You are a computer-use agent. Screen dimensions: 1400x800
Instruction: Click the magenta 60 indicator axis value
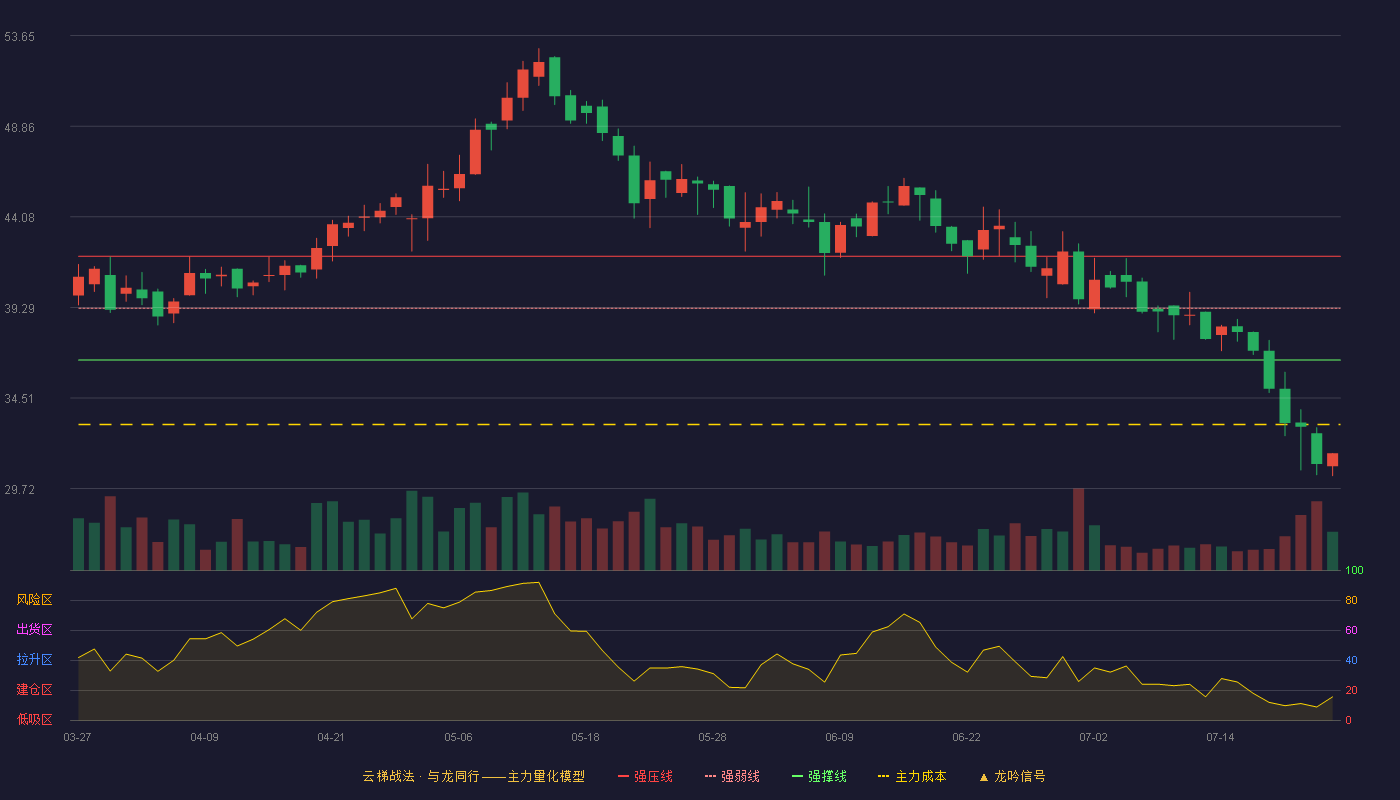[x=1351, y=630]
